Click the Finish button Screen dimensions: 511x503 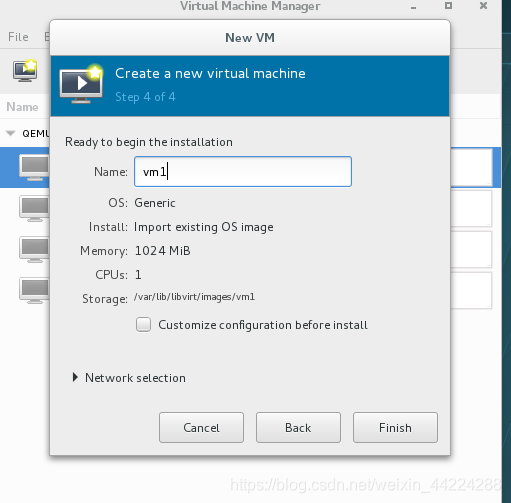coord(395,427)
